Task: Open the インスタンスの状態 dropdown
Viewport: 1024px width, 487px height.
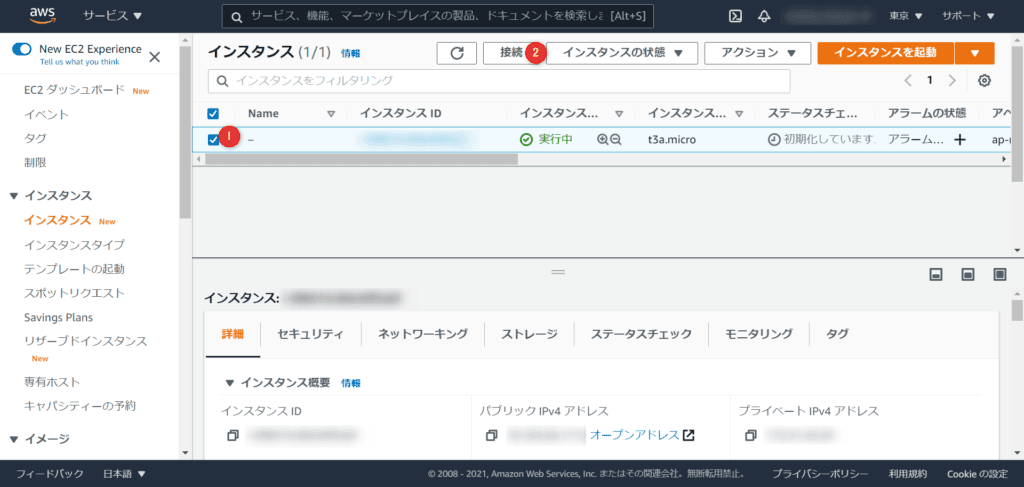Action: 622,53
